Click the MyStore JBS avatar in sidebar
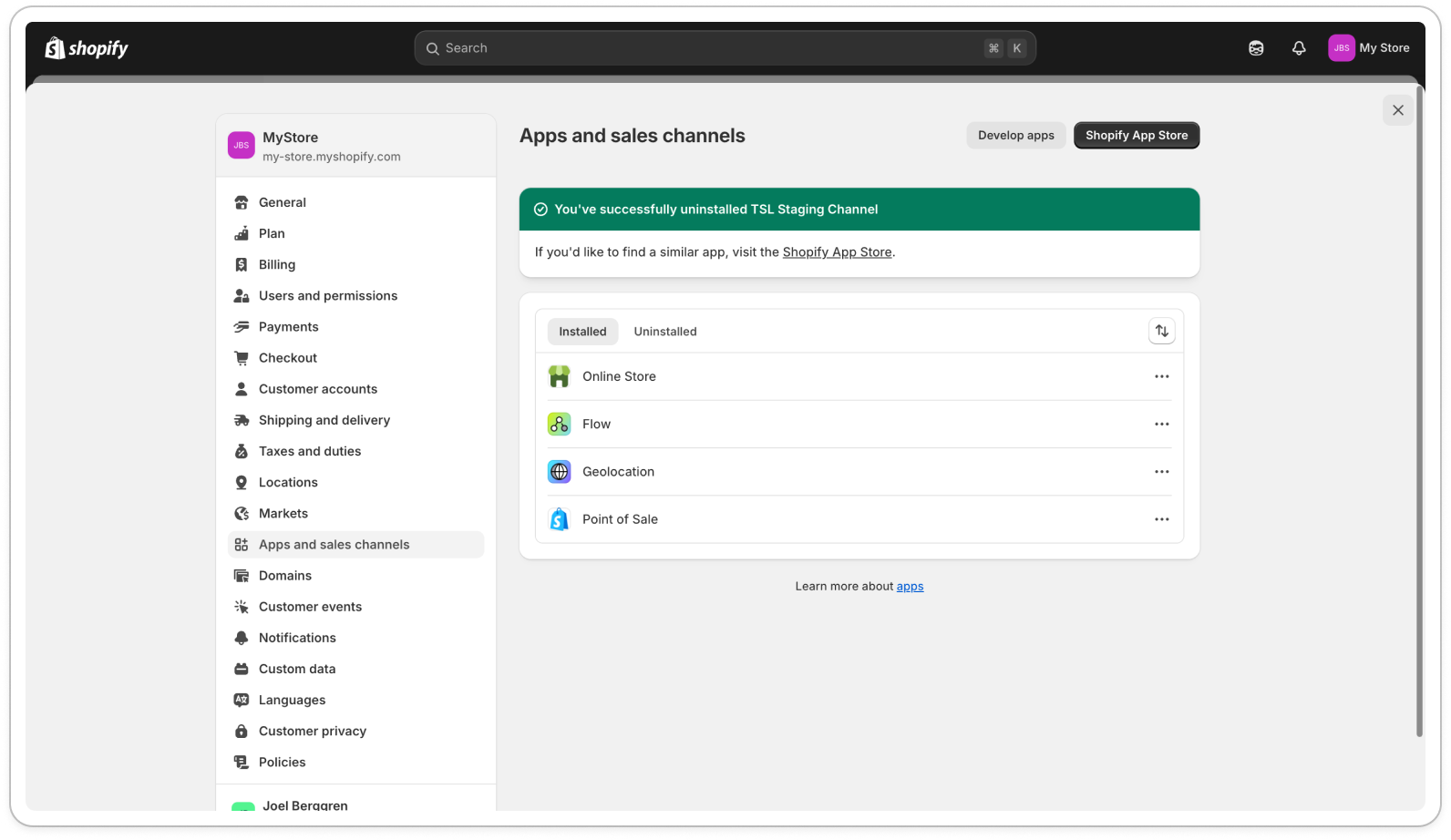1451x840 pixels. (x=242, y=145)
